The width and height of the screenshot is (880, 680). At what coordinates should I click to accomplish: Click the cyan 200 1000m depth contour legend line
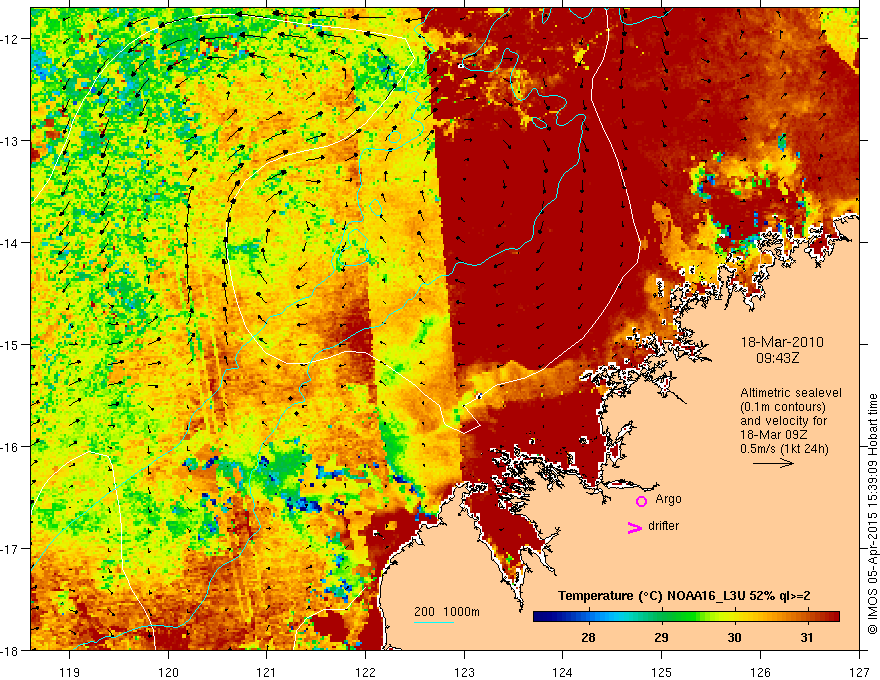pyautogui.click(x=434, y=622)
